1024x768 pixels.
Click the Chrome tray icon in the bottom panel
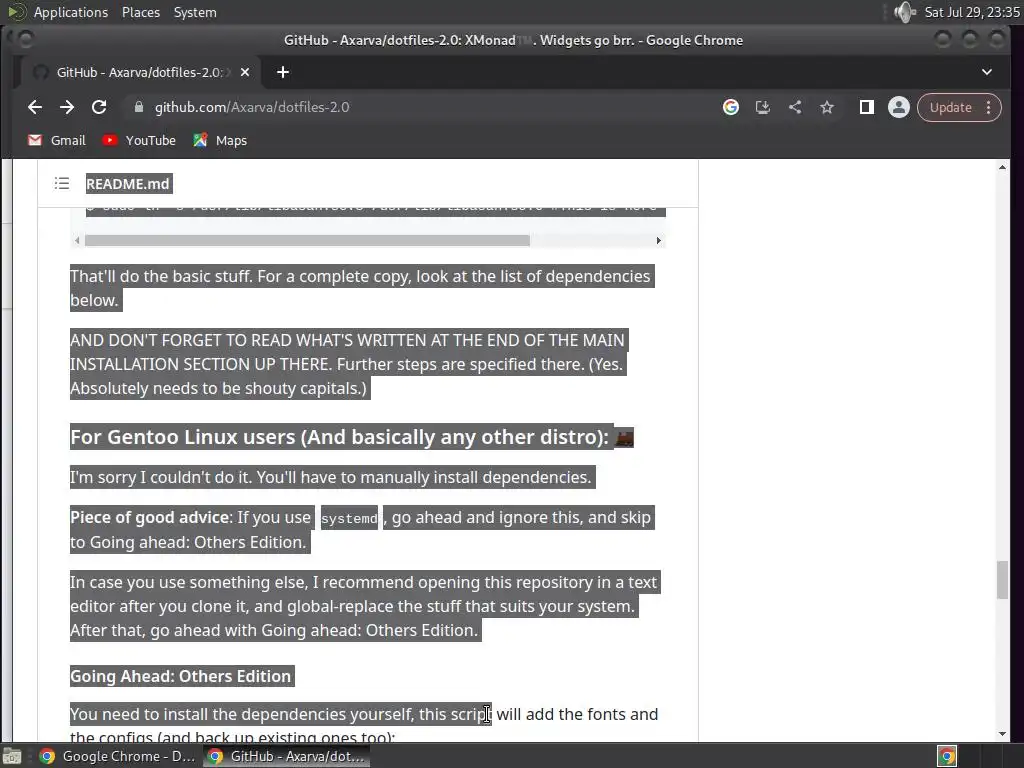[947, 756]
